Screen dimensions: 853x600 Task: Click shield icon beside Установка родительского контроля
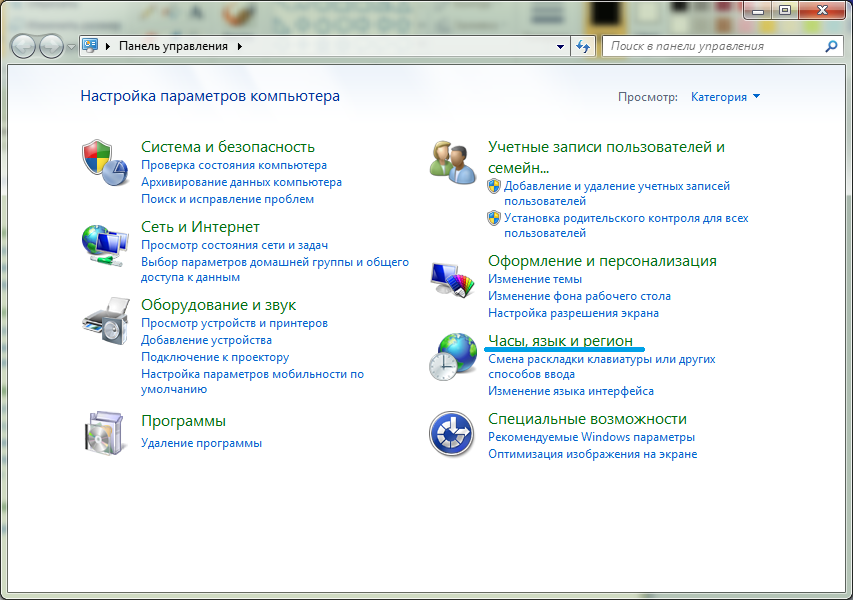494,218
